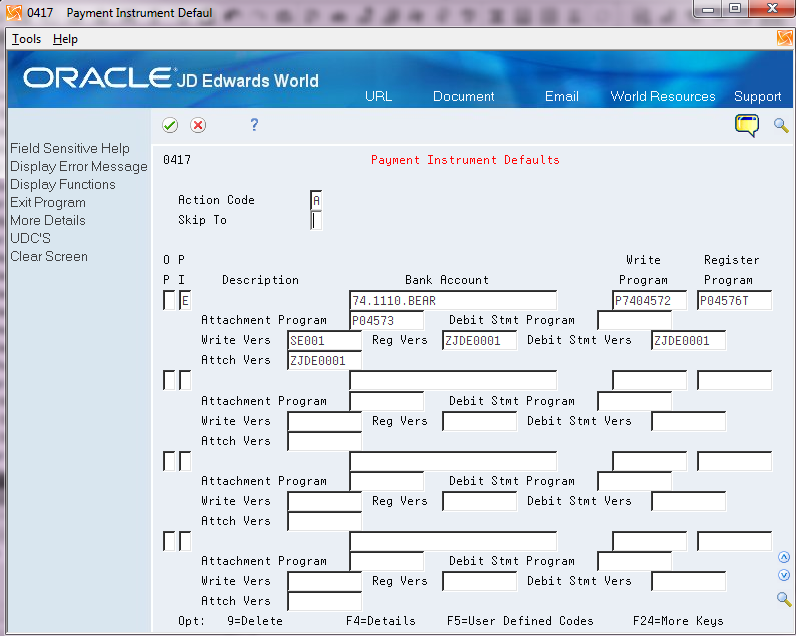This screenshot has width=796, height=636.
Task: Click the orange icon right of menu bar
Action: tap(784, 39)
